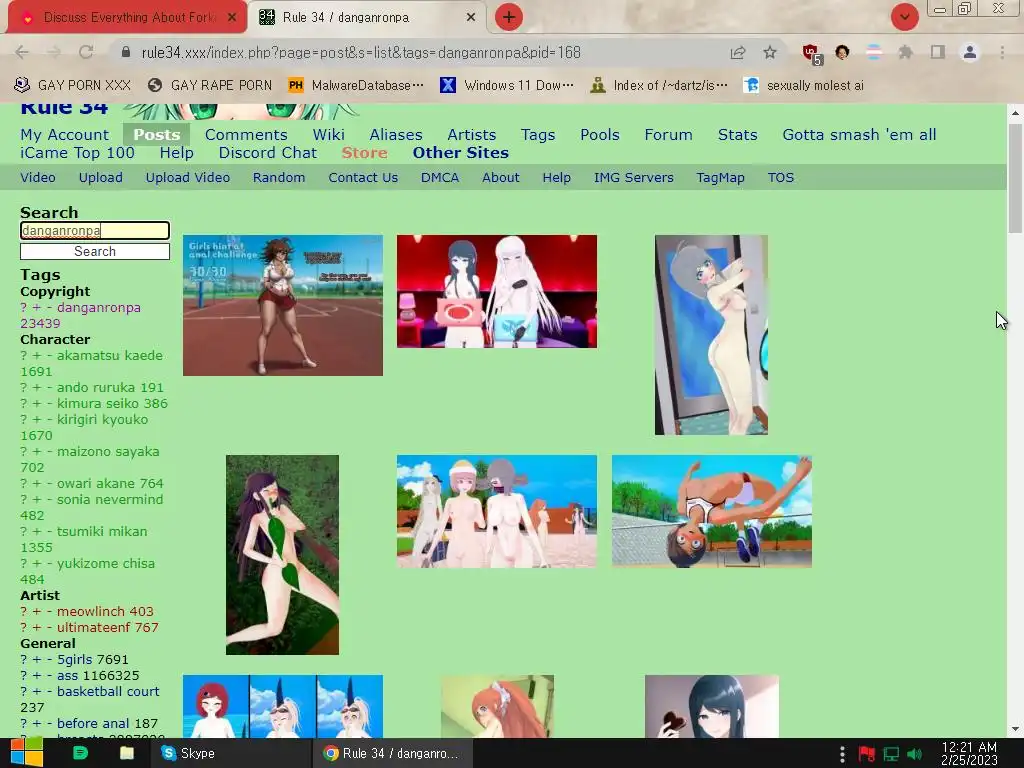Open the Stats page link
The image size is (1024, 768).
(x=737, y=135)
